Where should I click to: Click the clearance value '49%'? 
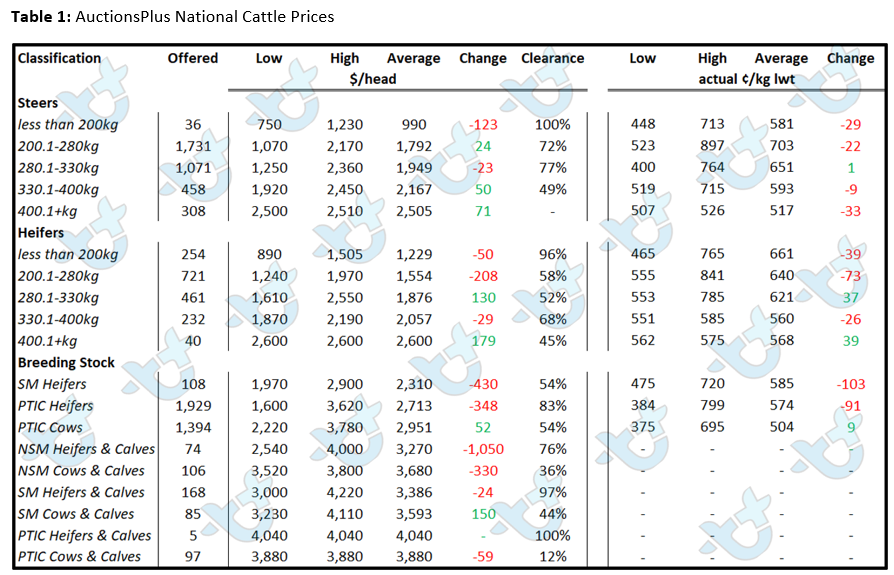(552, 190)
